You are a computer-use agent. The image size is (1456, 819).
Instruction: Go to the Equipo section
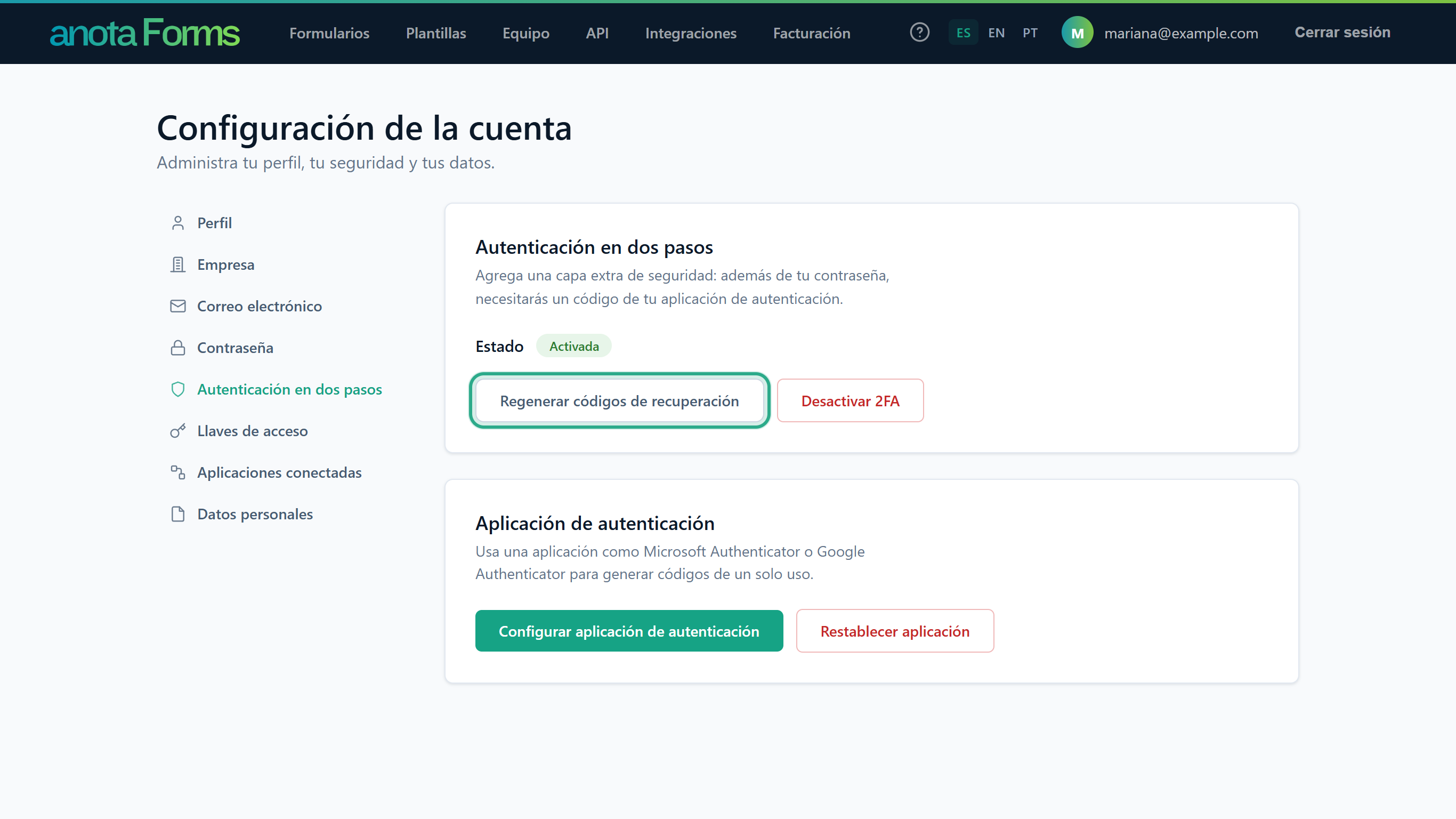point(525,34)
